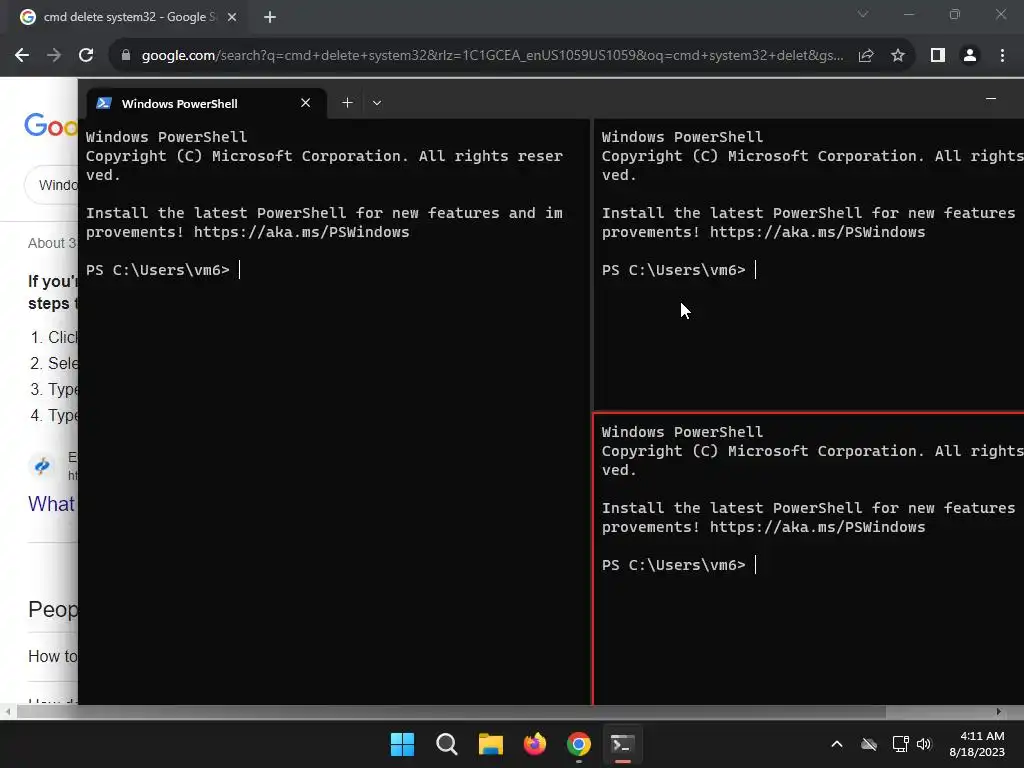Image resolution: width=1024 pixels, height=768 pixels.
Task: Reload the Google search page
Action: tap(86, 56)
